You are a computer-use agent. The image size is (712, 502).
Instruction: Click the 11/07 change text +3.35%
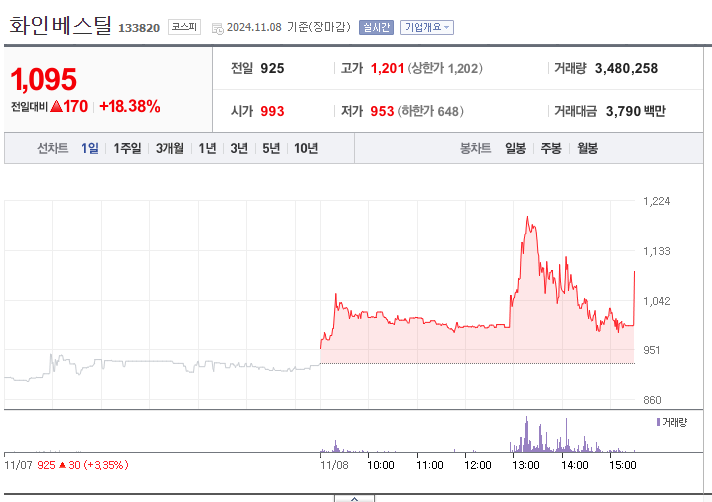[106, 465]
